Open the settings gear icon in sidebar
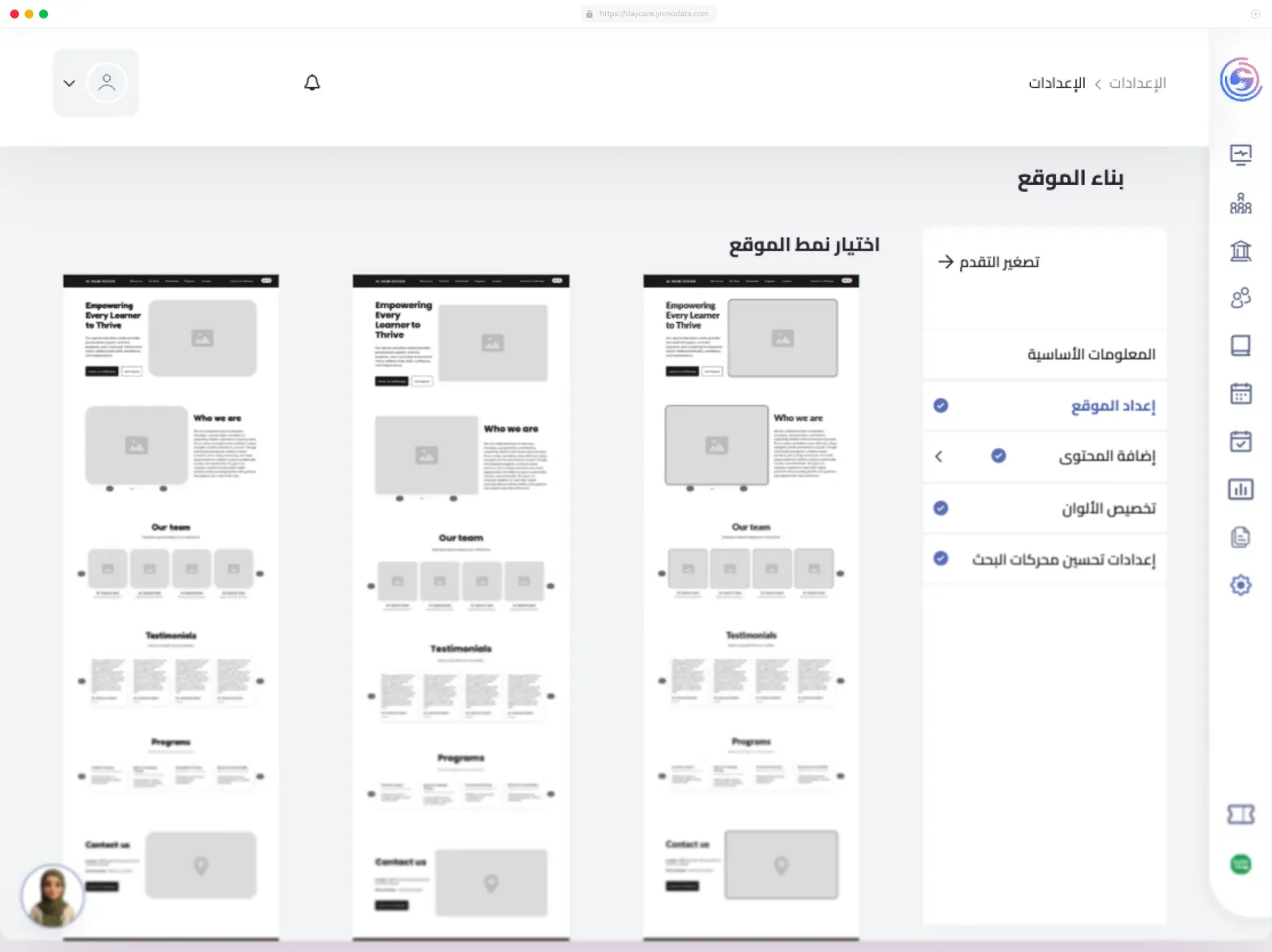The height and width of the screenshot is (952, 1272). coord(1240,585)
